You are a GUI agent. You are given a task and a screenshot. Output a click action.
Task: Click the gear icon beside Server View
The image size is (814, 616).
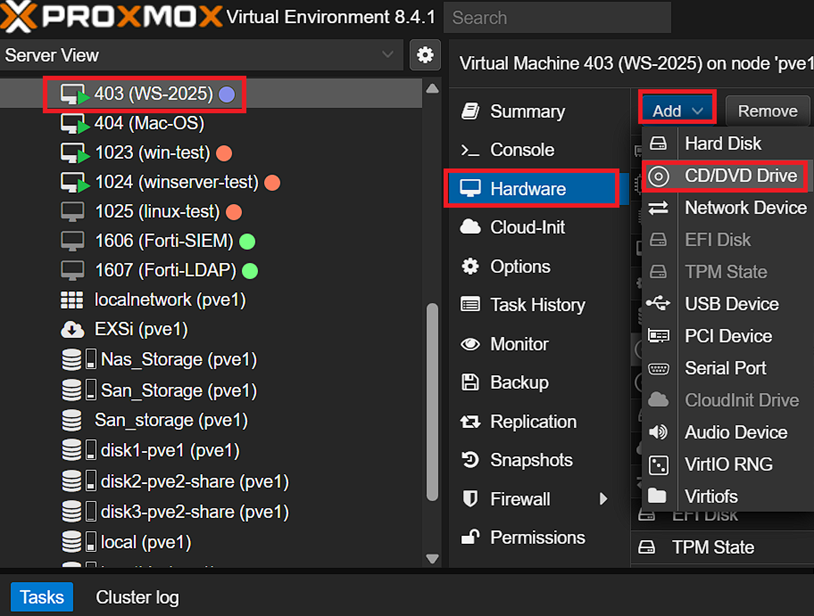[425, 55]
